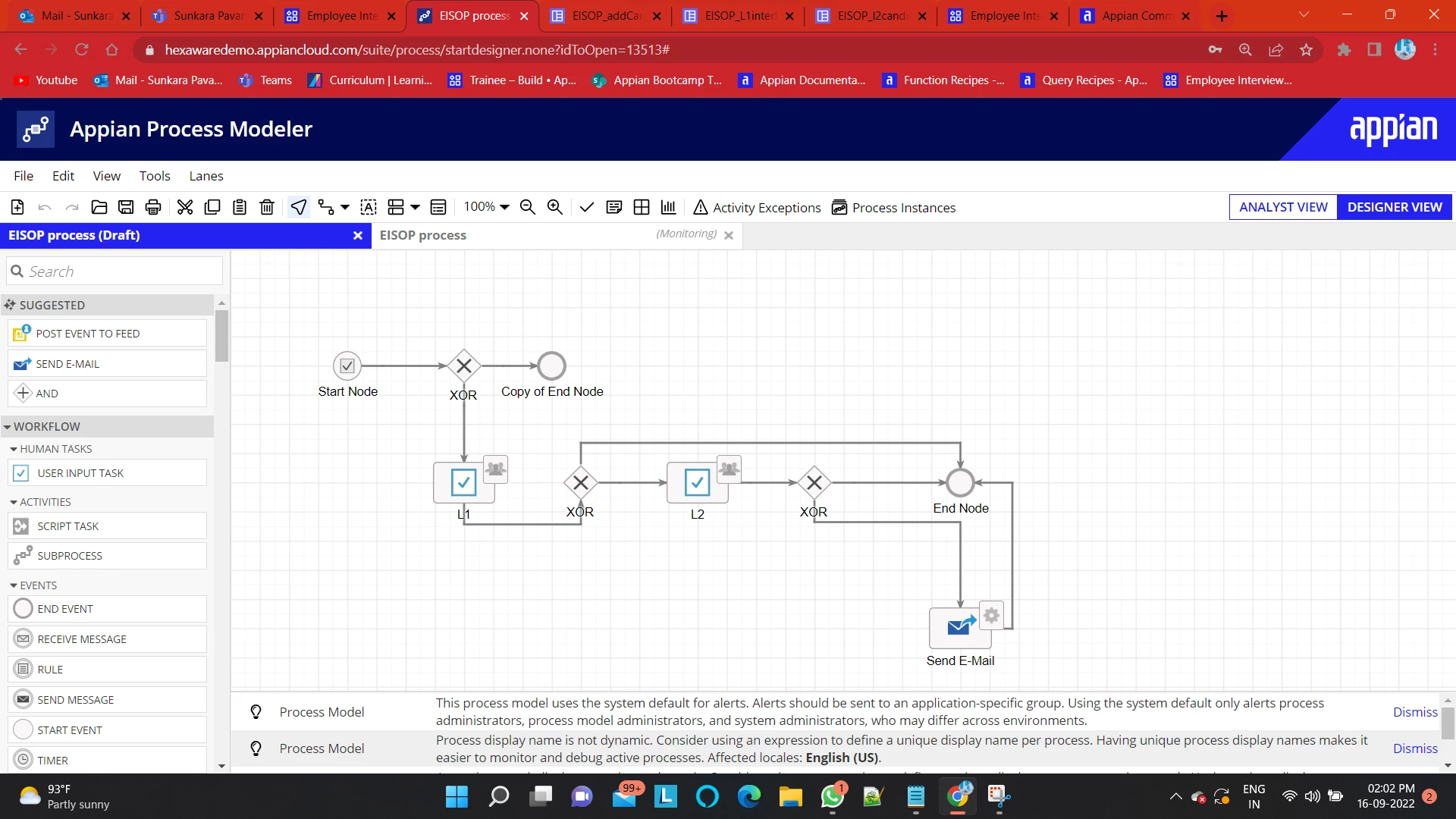Open File Explorer from taskbar
The height and width of the screenshot is (819, 1456).
point(790,796)
